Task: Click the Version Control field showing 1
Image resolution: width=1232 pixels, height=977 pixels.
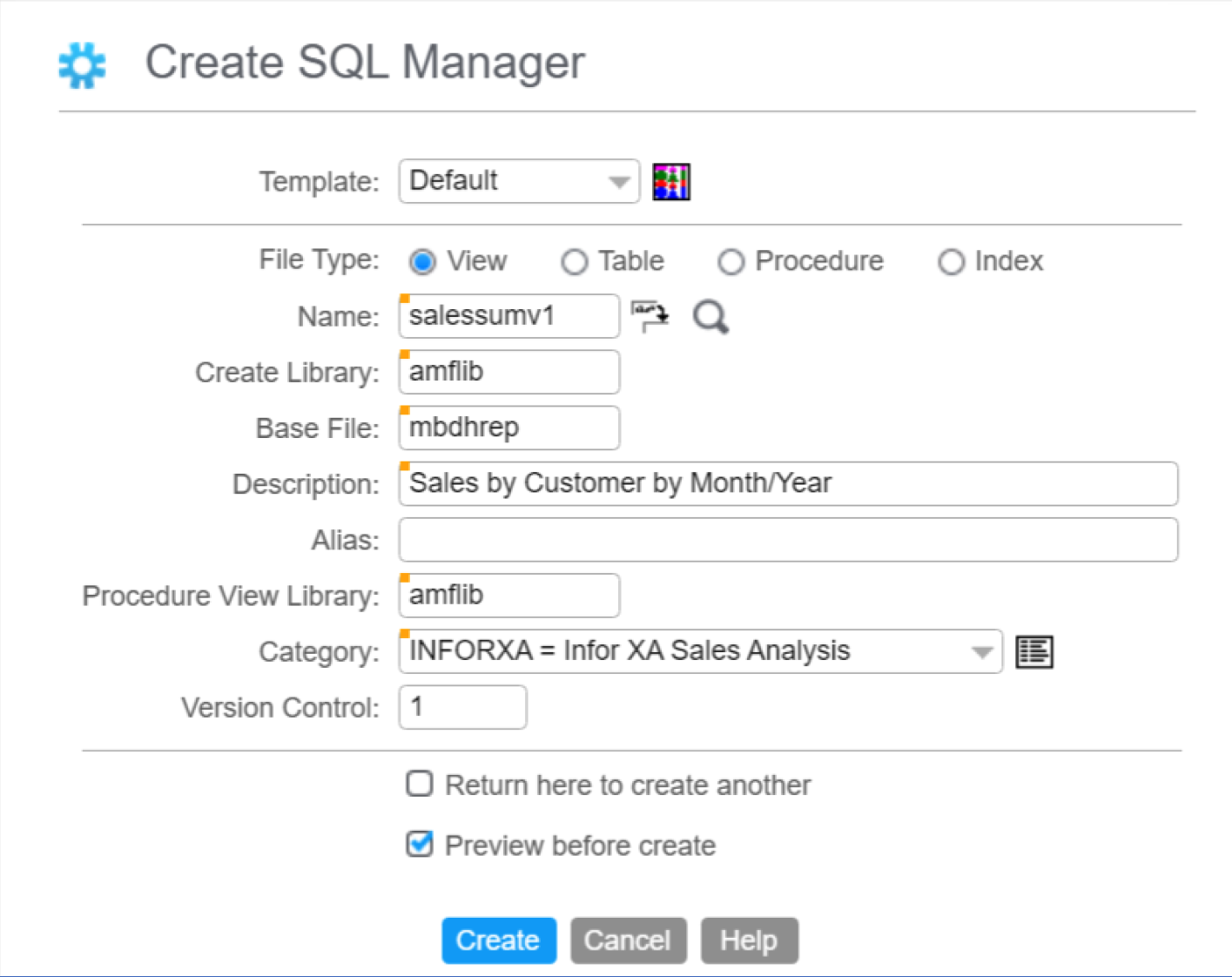Action: [461, 707]
